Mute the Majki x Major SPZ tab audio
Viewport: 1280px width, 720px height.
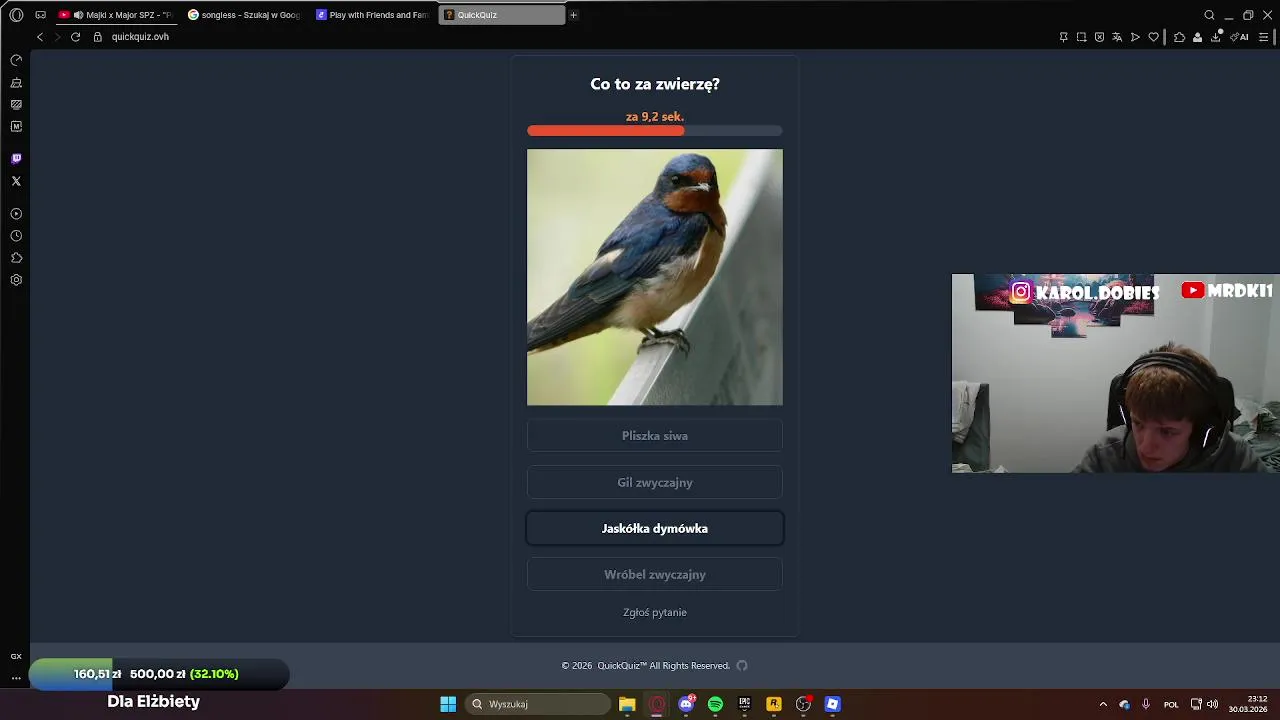[x=78, y=15]
